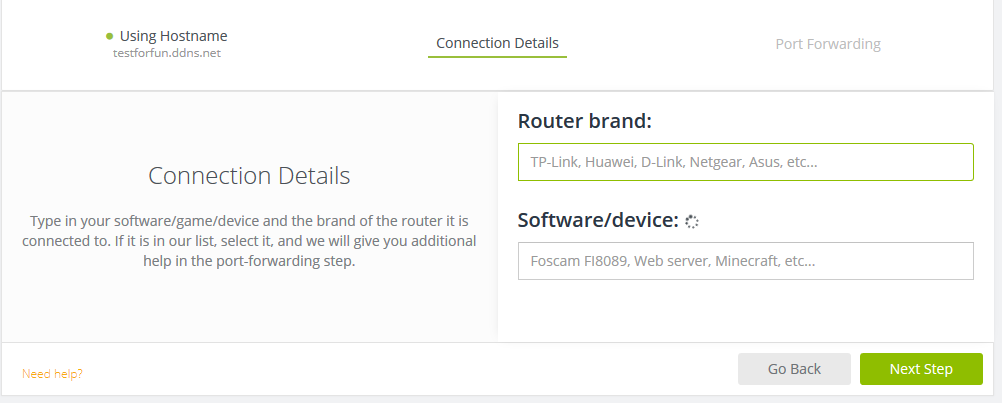Screen dimensions: 1002x403
Task: Focus the Router brand input field
Action: point(745,162)
